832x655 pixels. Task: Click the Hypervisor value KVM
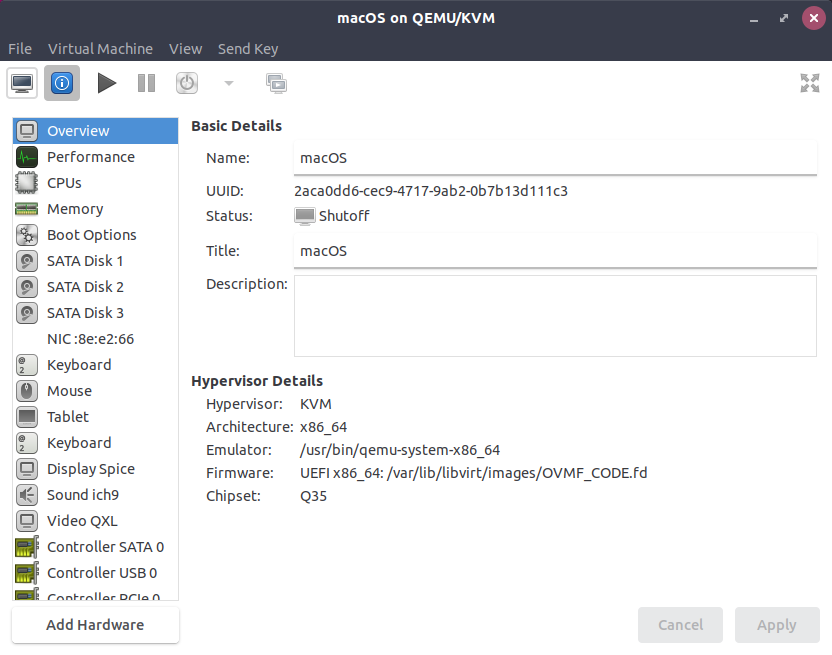click(316, 404)
